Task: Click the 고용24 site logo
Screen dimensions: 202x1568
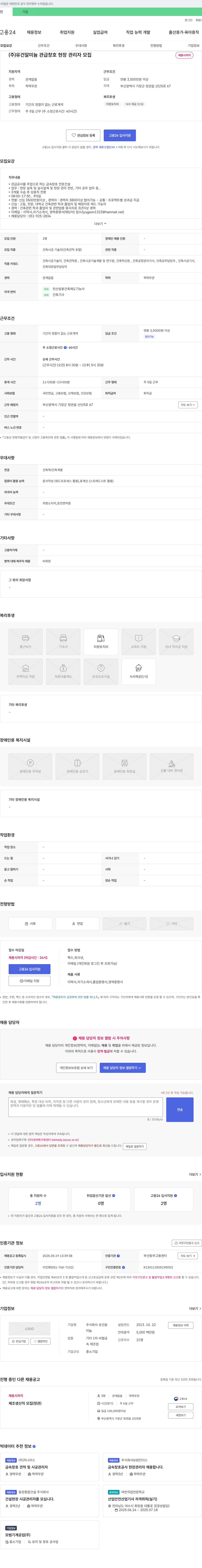Action: tap(8, 32)
